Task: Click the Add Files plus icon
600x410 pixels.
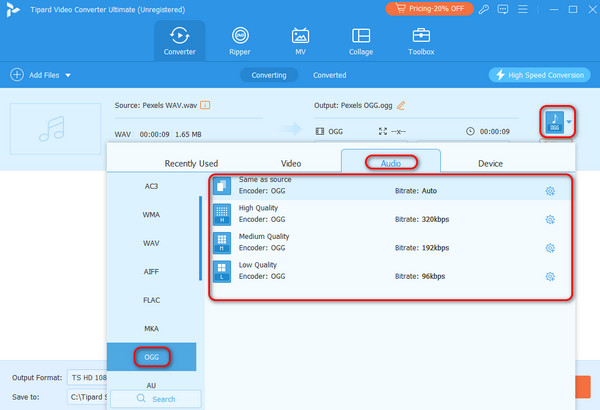Action: (x=17, y=75)
